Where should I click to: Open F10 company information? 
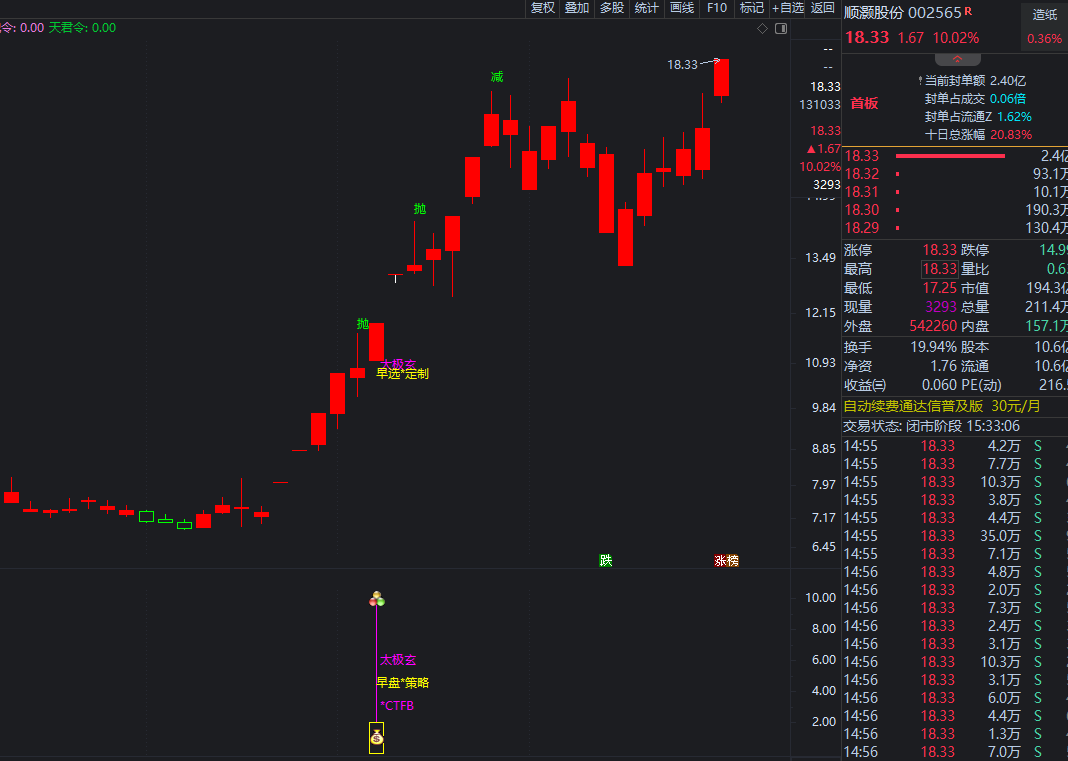[717, 8]
